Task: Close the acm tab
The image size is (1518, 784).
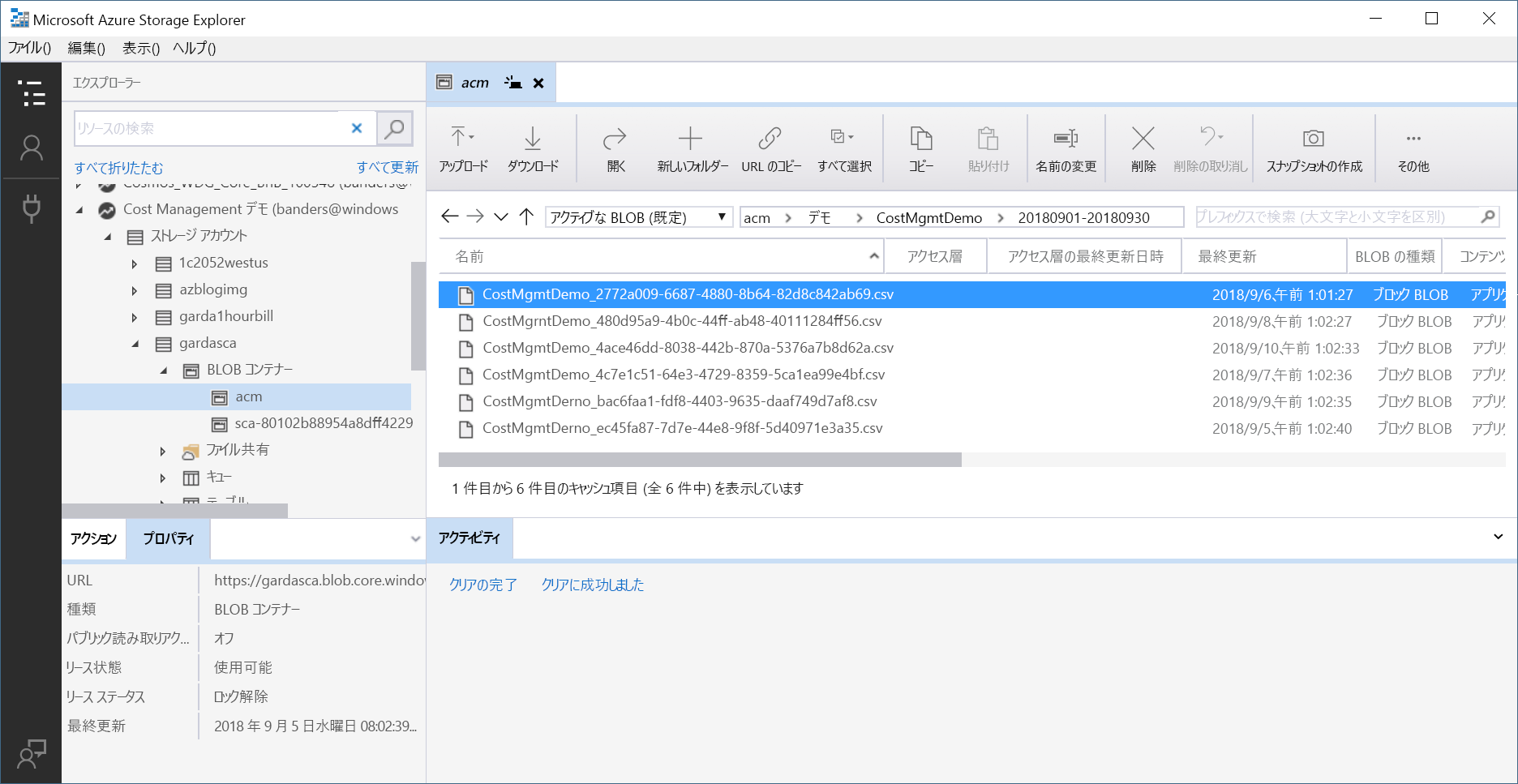Action: (538, 83)
